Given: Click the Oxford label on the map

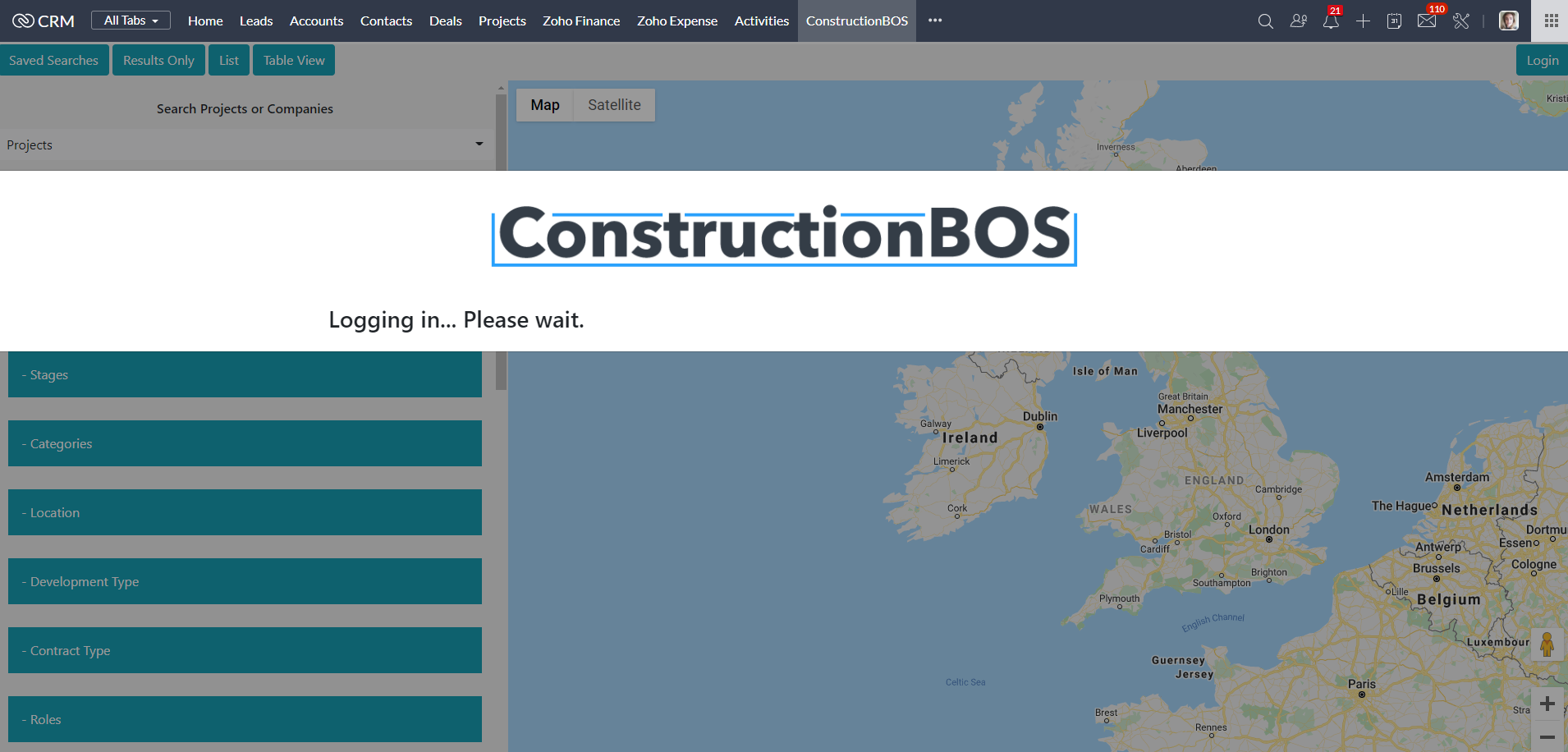Looking at the screenshot, I should click(1226, 516).
